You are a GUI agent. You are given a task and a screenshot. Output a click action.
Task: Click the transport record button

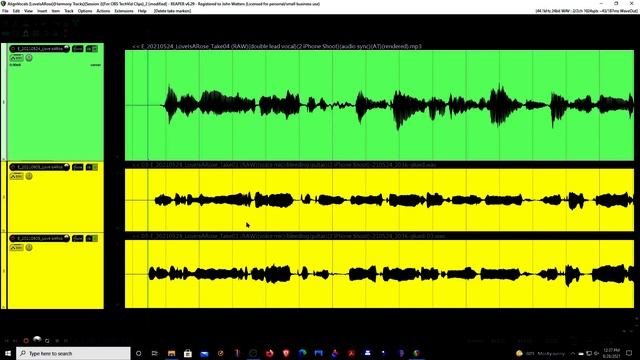coord(26,340)
